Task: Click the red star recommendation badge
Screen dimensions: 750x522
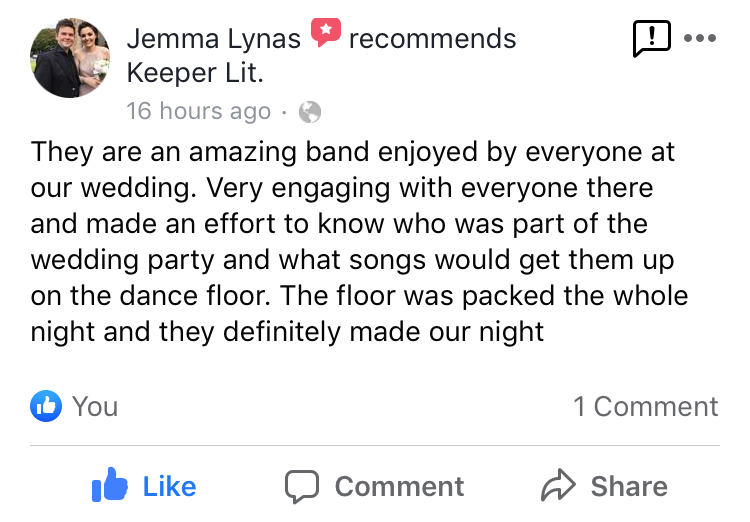Action: coord(325,33)
